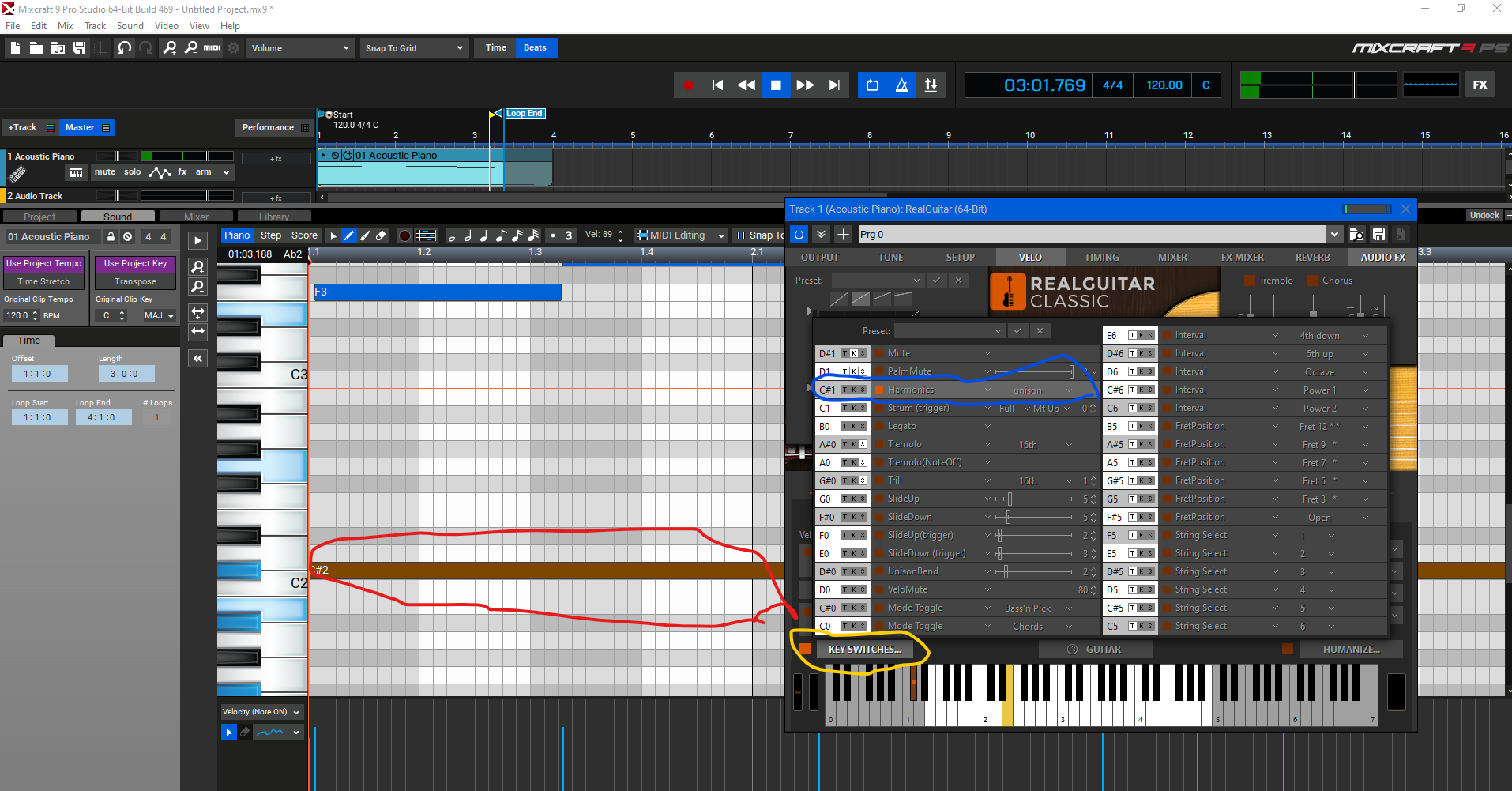The height and width of the screenshot is (791, 1512).
Task: Solo Acoustic Piano track
Action: (x=133, y=171)
